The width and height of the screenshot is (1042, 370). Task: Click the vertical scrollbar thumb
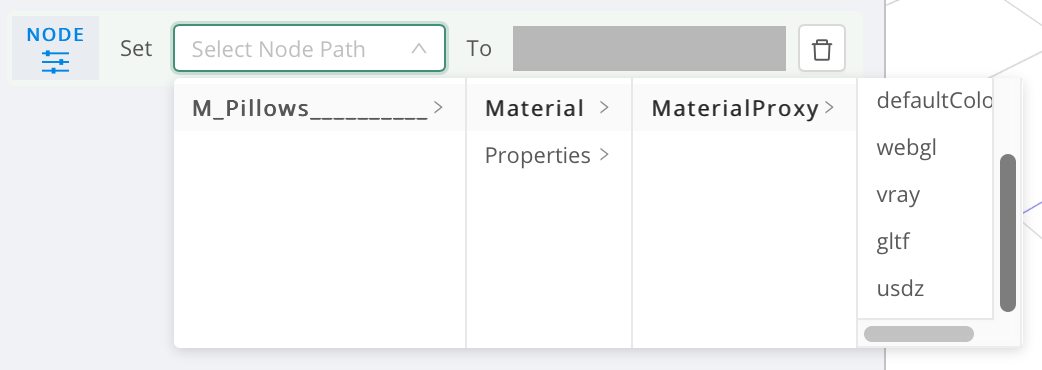pos(1007,233)
